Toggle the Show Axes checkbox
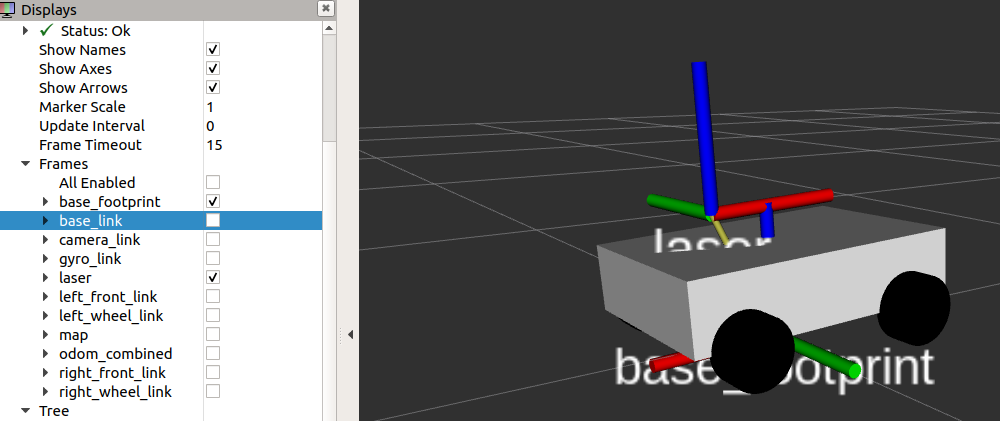1000x421 pixels. coord(213,69)
